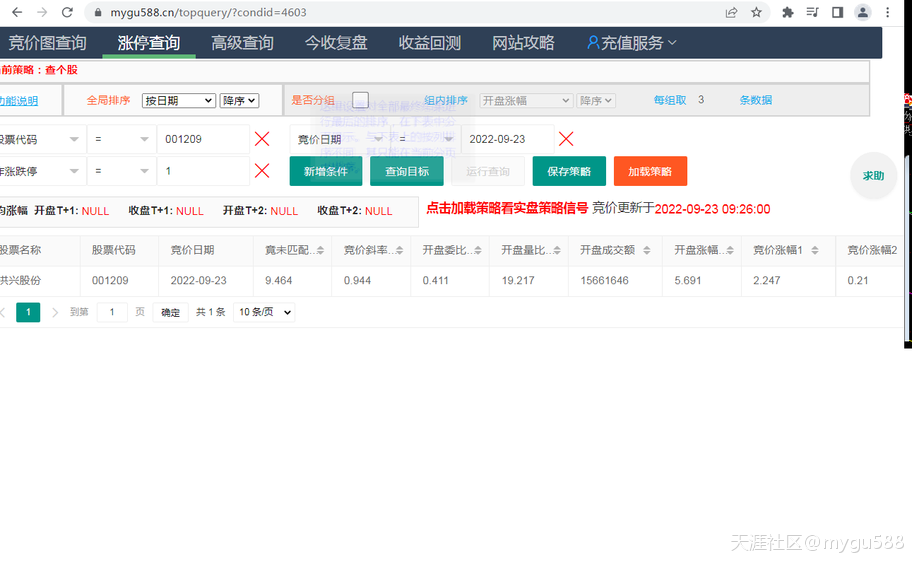Open the 充值服务 menu

click(632, 43)
